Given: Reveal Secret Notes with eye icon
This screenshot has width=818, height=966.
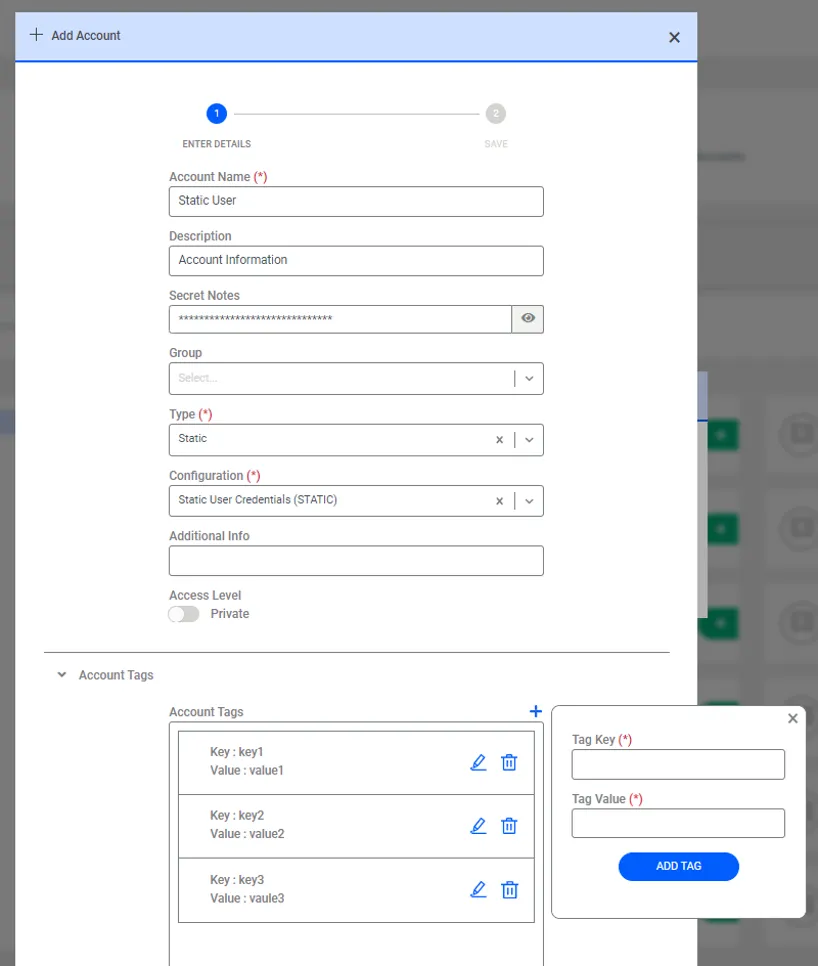Looking at the screenshot, I should 528,319.
